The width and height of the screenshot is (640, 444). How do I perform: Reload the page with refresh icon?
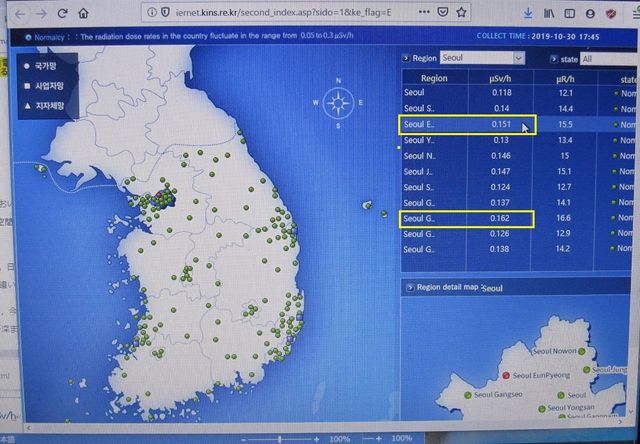63,14
